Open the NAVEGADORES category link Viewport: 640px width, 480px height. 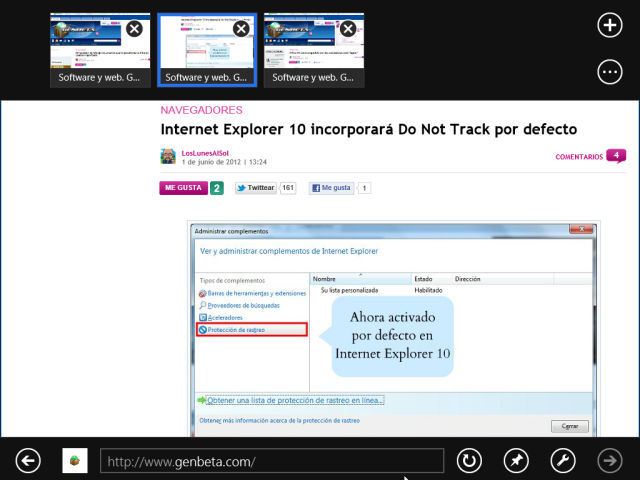tap(201, 110)
